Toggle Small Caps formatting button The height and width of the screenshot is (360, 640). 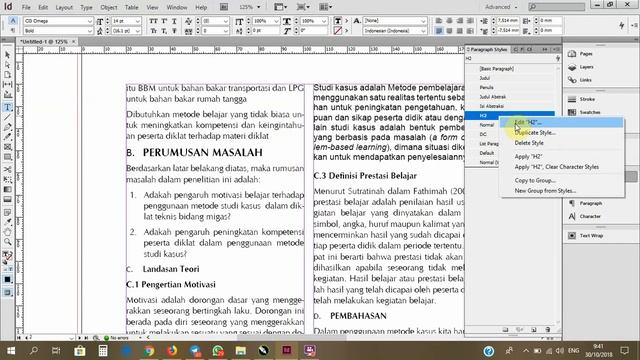[x=153, y=31]
